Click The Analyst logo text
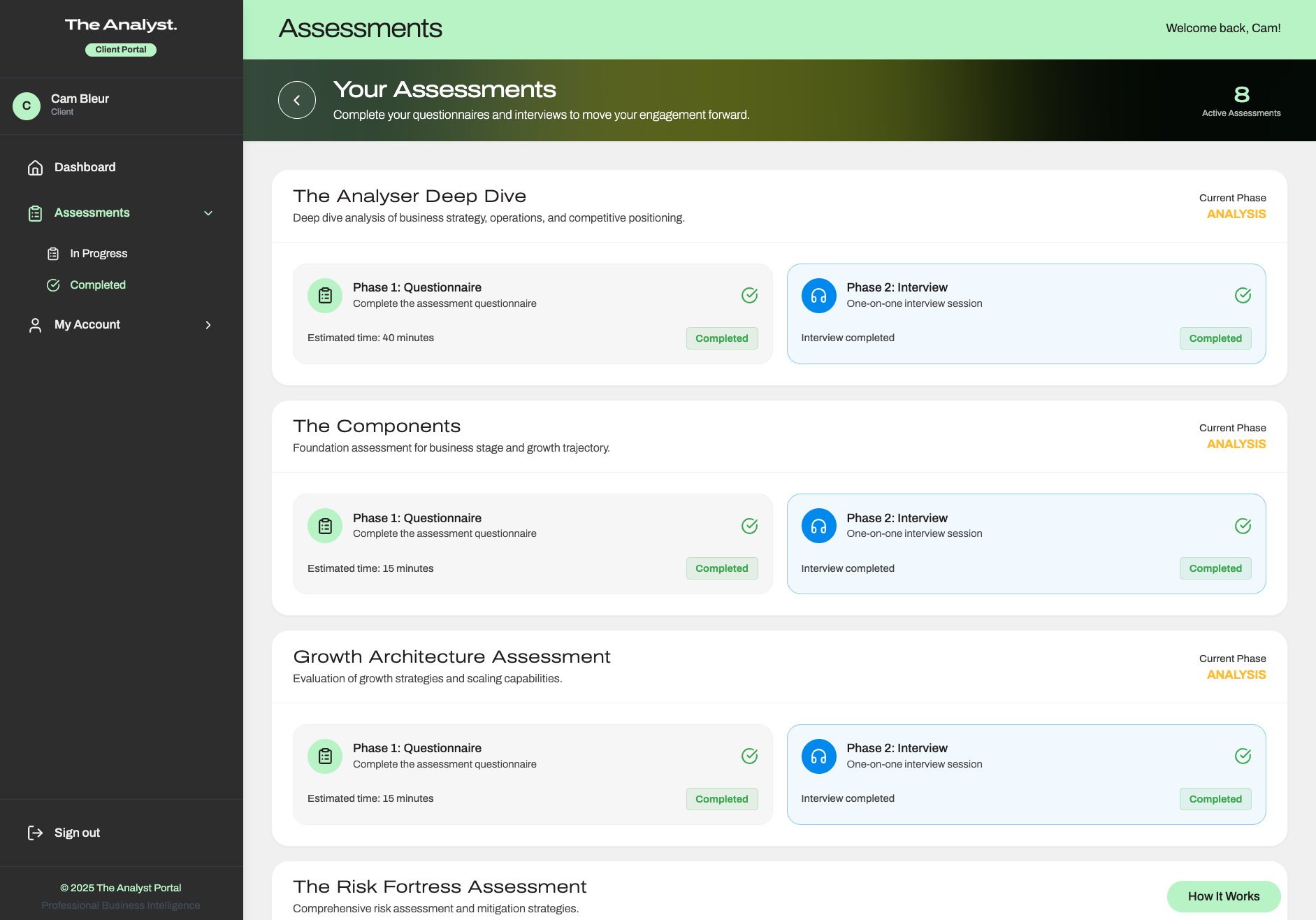This screenshot has width=1316, height=920. [x=121, y=25]
